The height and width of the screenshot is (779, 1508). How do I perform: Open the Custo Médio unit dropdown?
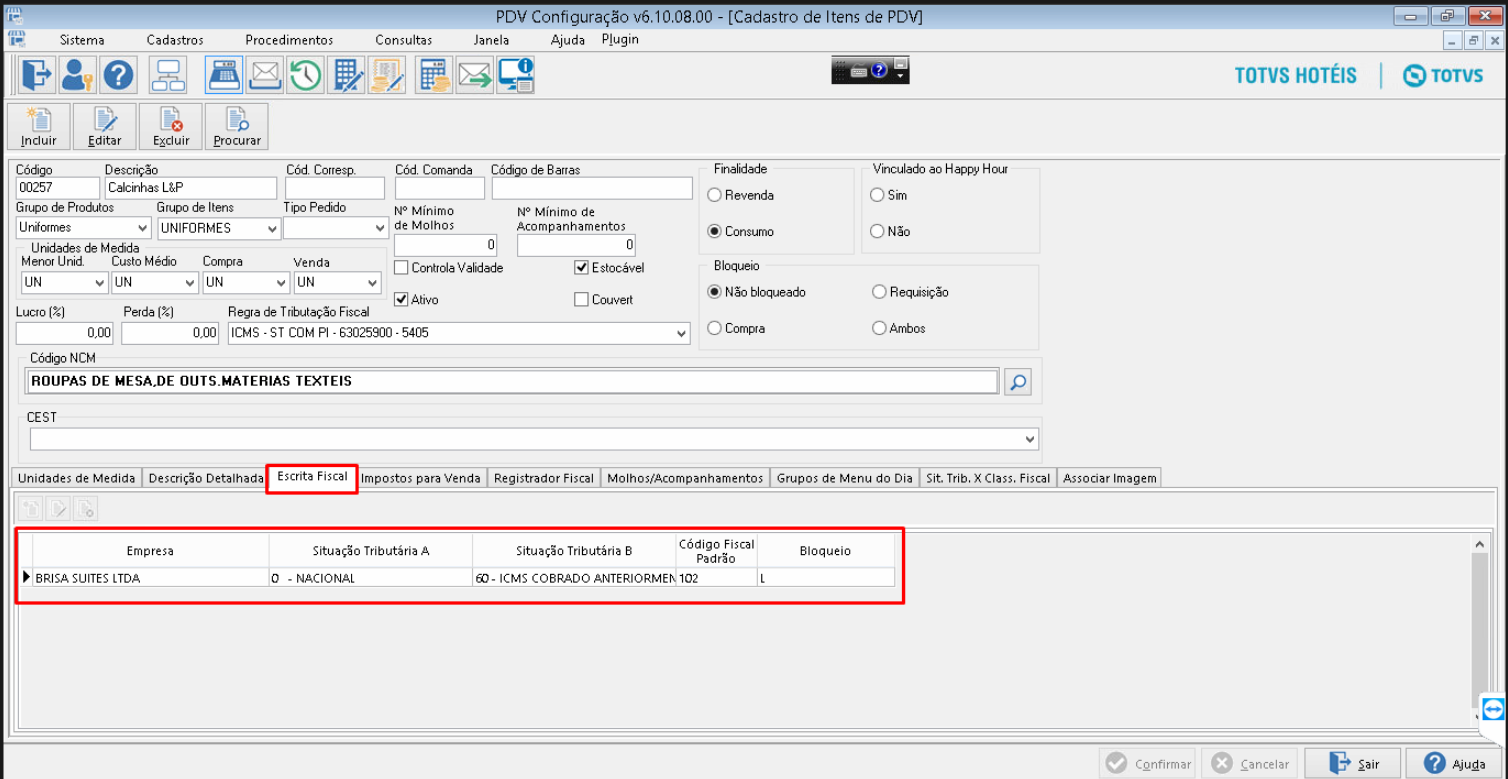[189, 283]
